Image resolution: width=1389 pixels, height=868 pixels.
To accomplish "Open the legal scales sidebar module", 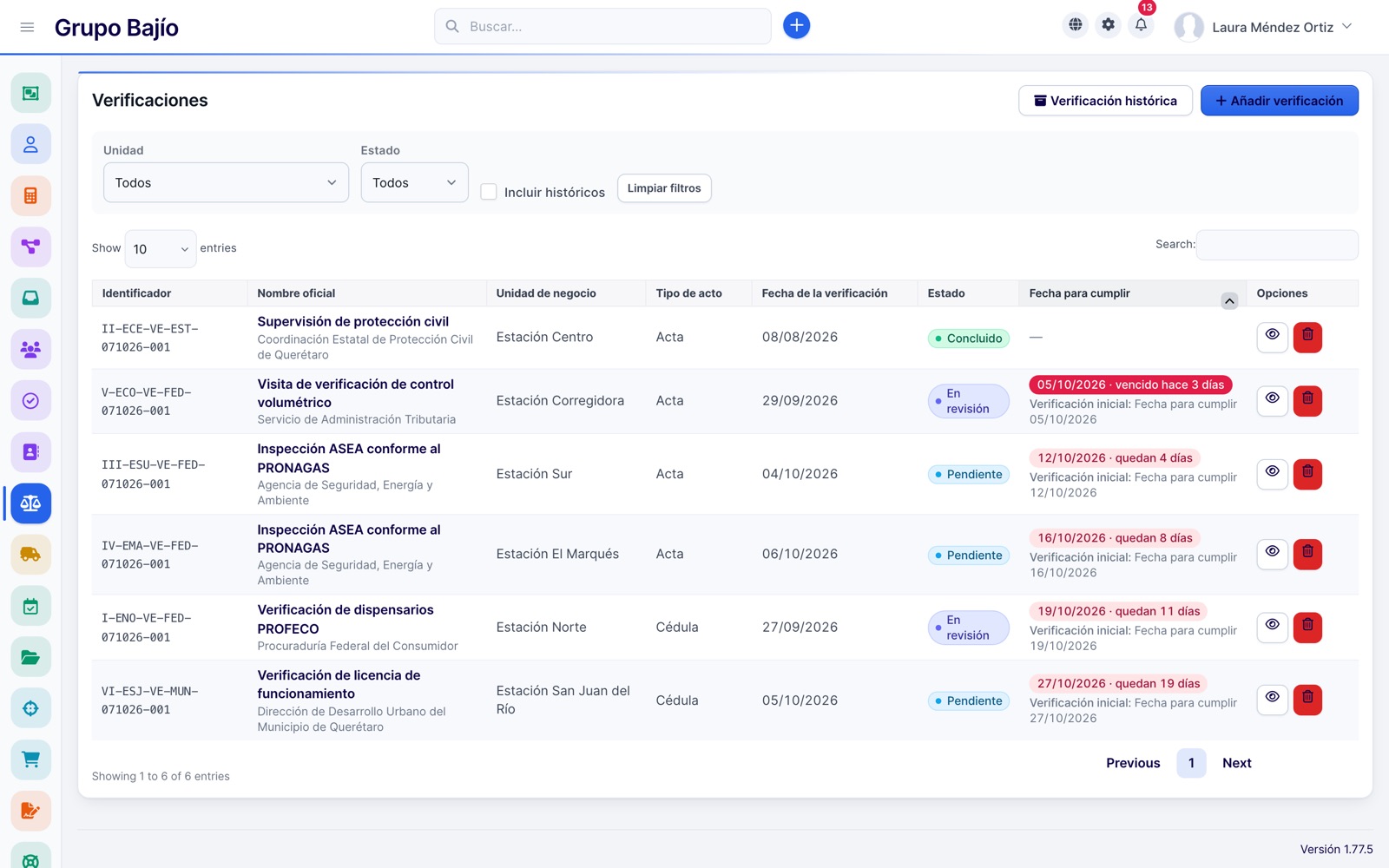I will (30, 503).
